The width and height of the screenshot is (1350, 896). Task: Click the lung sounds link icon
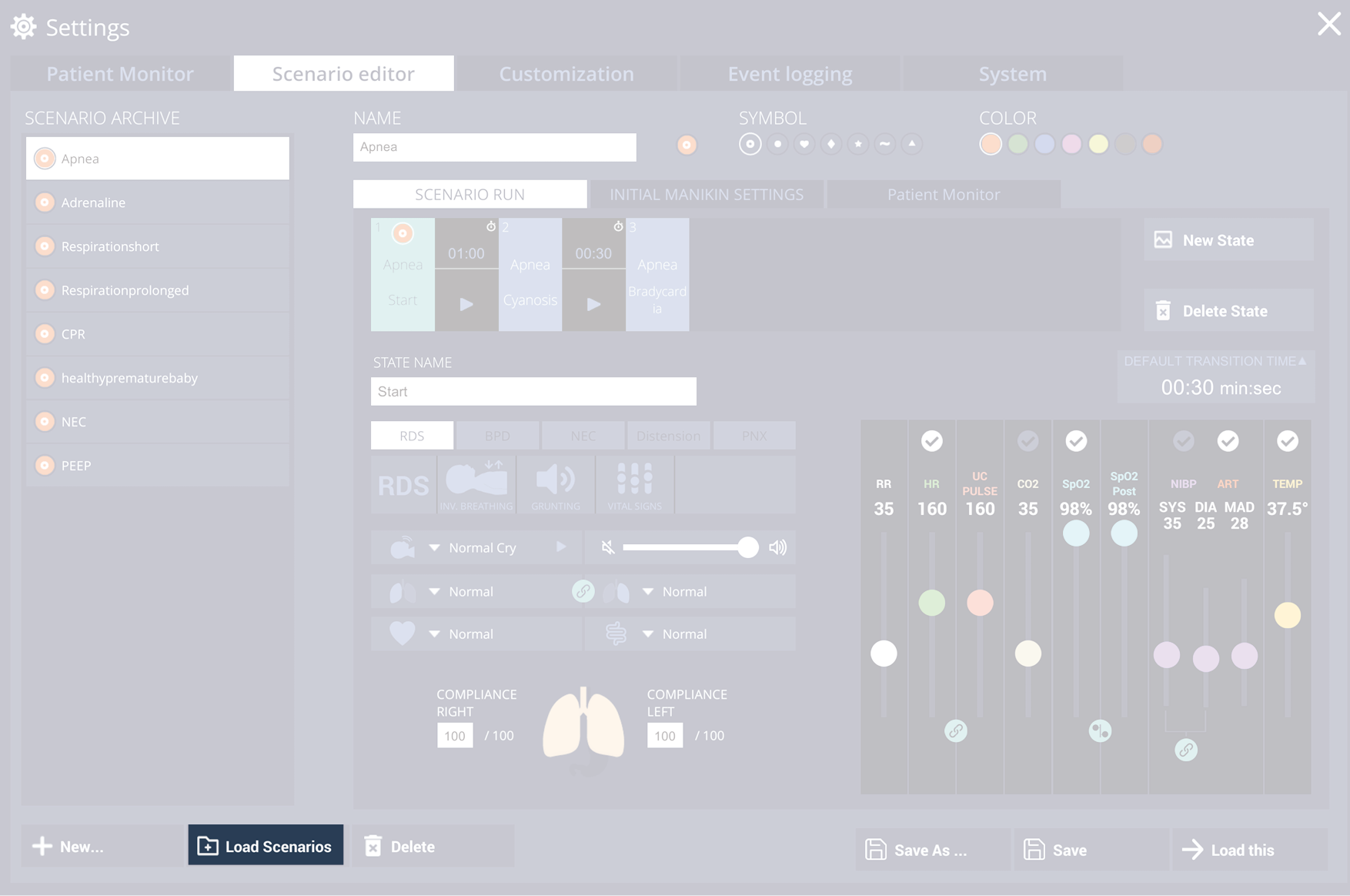click(583, 591)
